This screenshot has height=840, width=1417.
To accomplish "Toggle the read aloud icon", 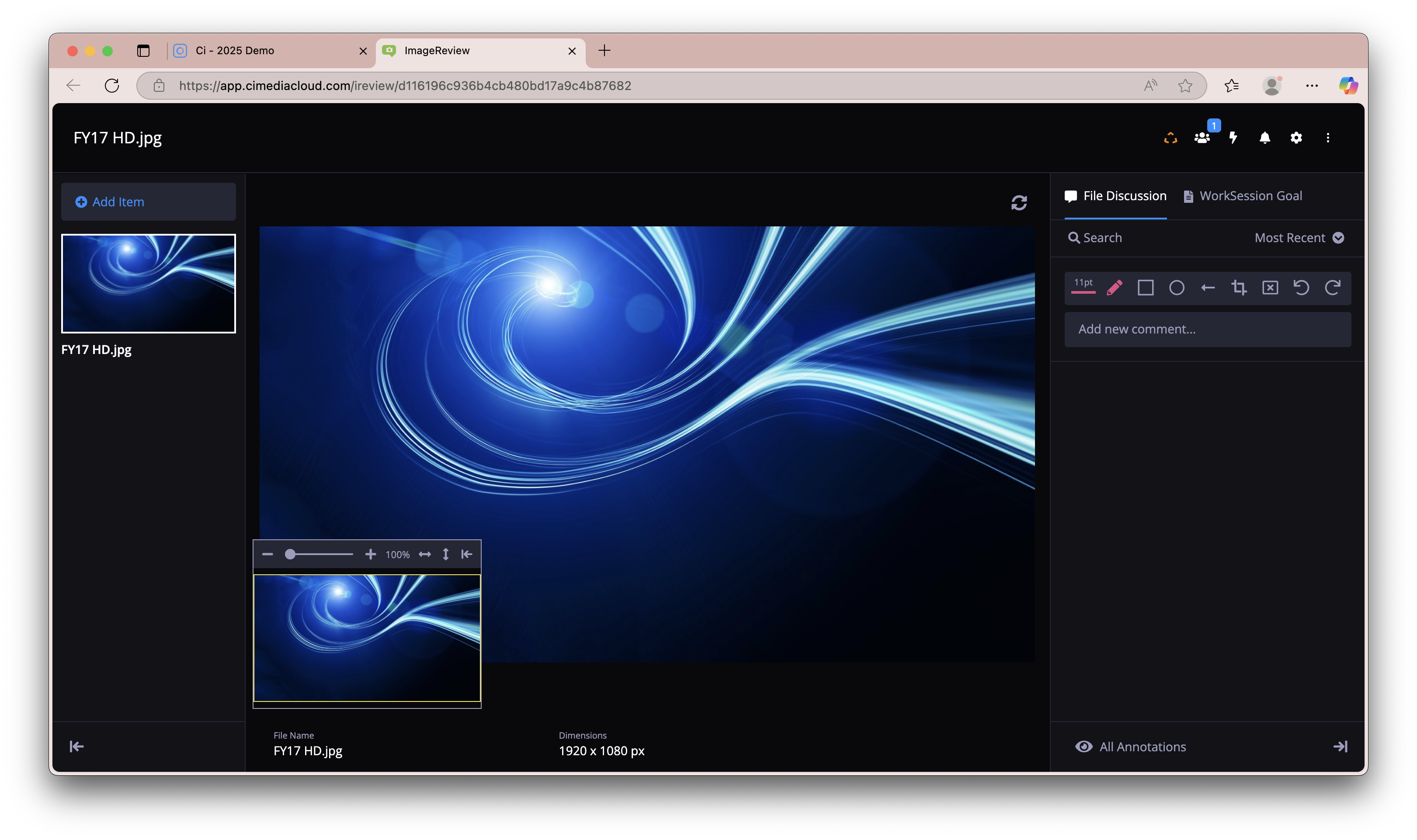I will pos(1150,86).
